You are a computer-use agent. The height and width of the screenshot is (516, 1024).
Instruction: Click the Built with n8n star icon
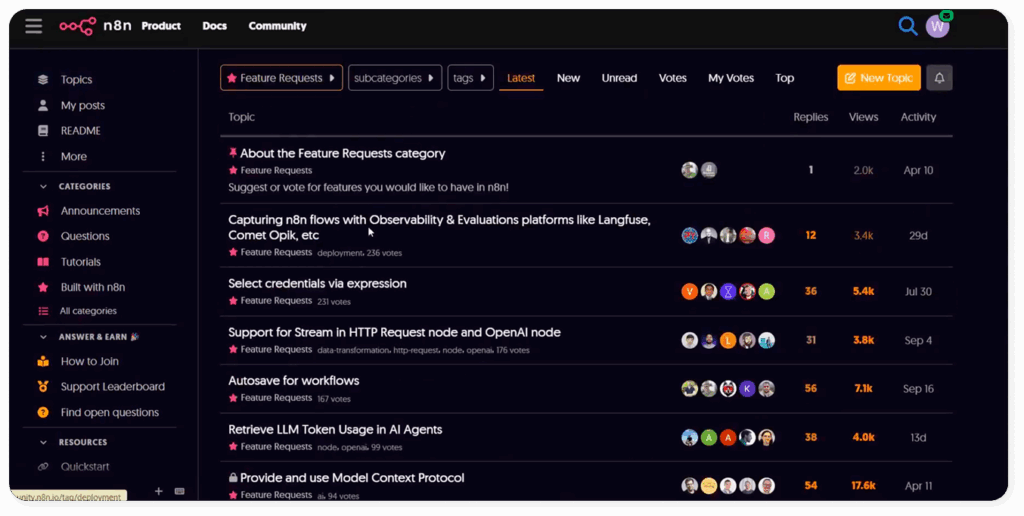tap(43, 287)
